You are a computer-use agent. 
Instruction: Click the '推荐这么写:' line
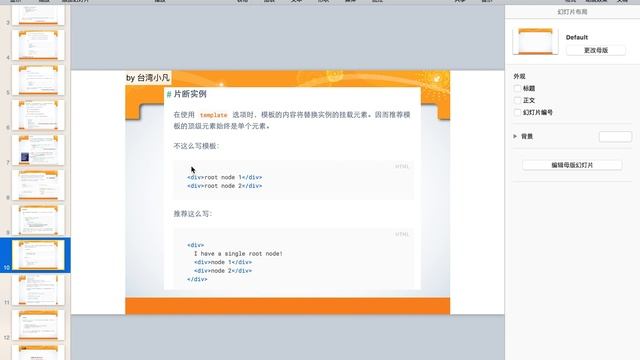[x=193, y=213]
